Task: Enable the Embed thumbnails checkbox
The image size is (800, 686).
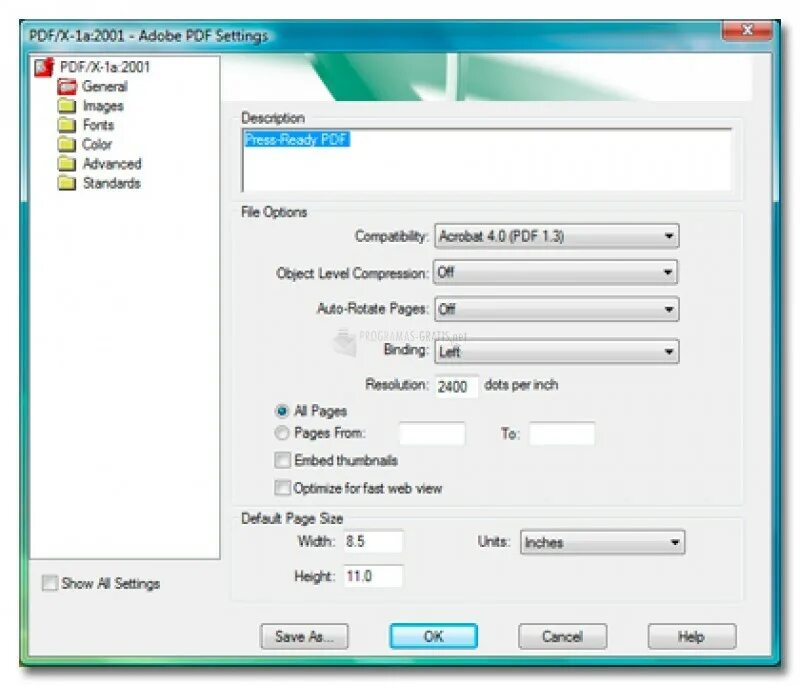Action: (x=282, y=460)
